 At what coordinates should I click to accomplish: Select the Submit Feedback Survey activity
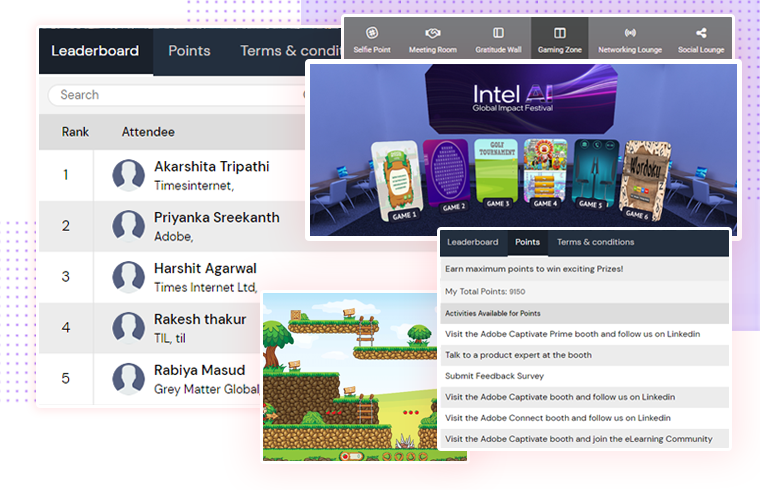(585, 376)
